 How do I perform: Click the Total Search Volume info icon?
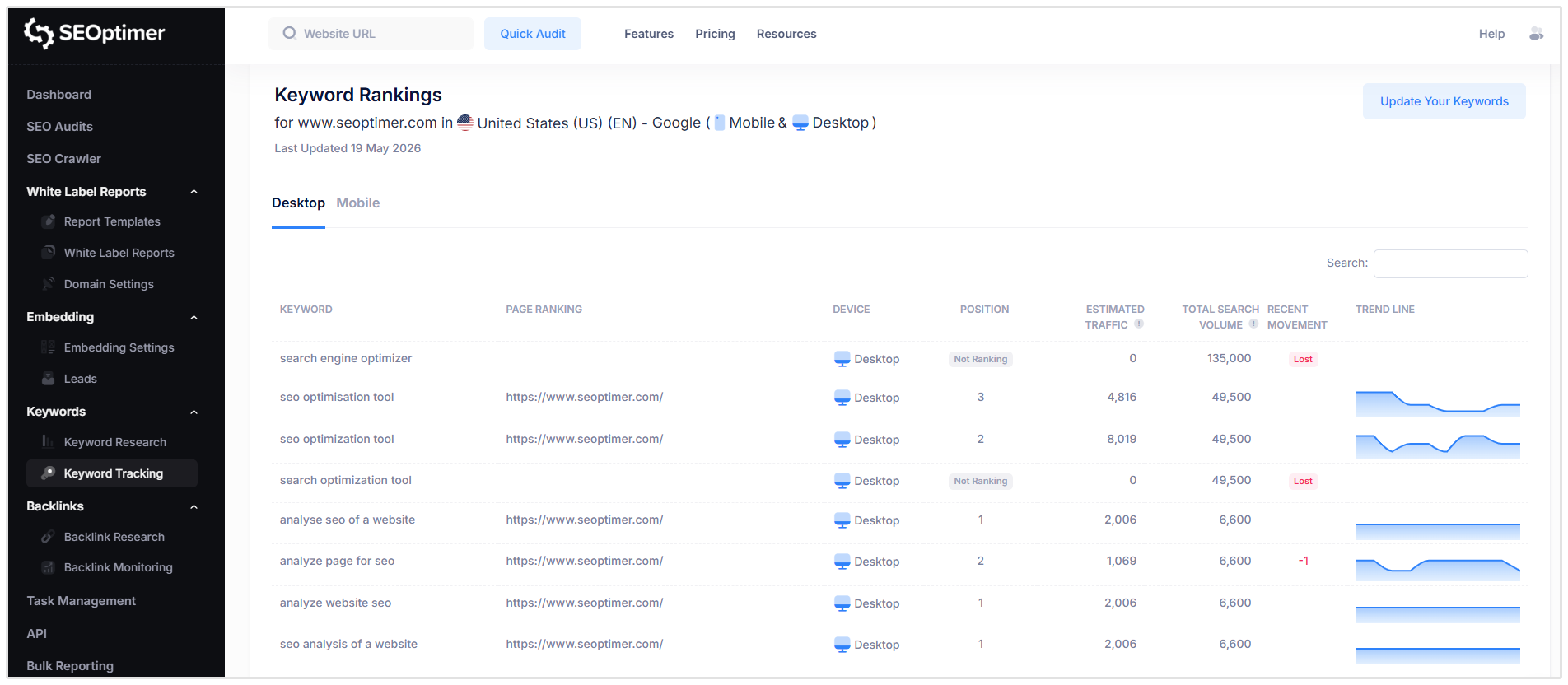[x=1253, y=324]
